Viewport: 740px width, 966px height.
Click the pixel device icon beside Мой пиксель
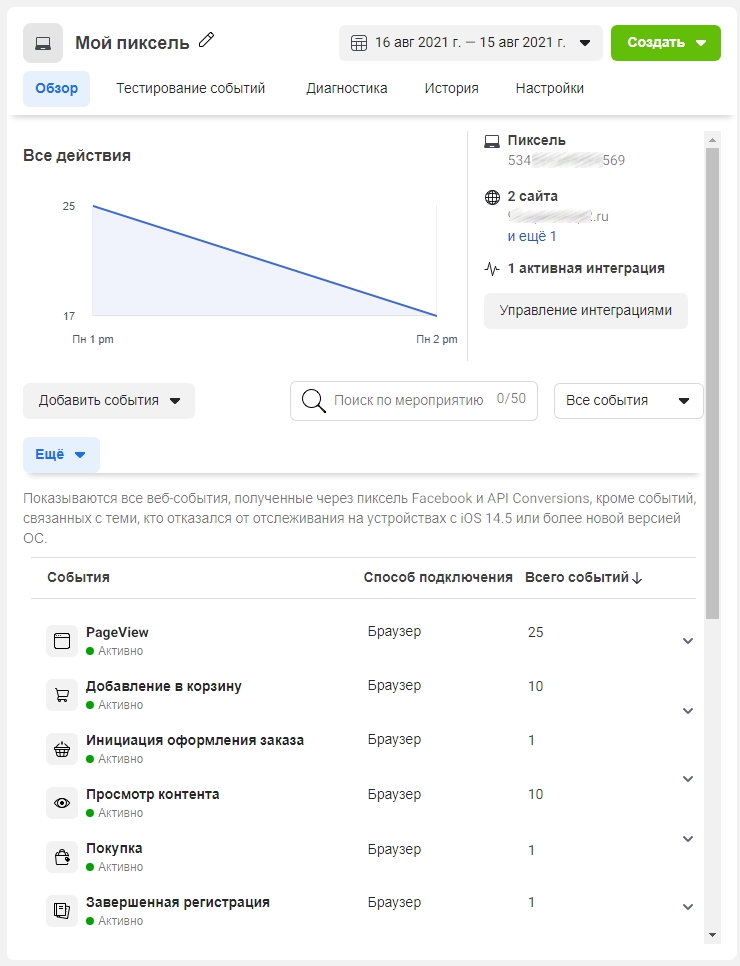[x=43, y=43]
